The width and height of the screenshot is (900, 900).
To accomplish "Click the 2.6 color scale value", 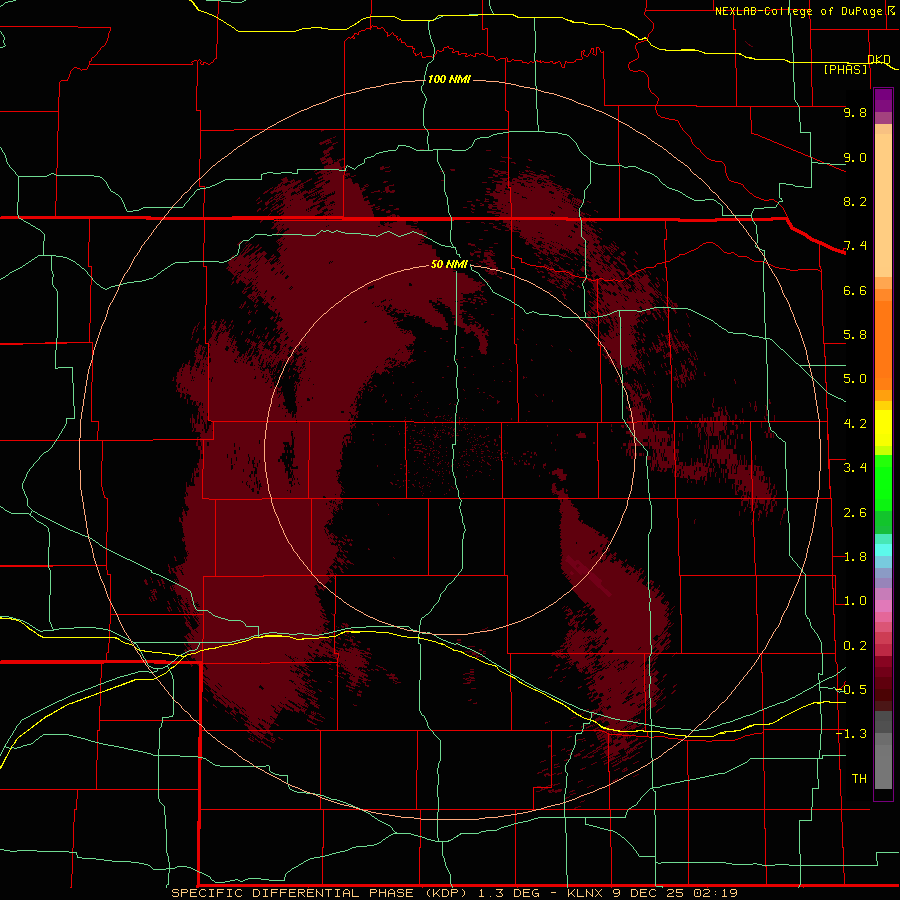I will click(855, 513).
